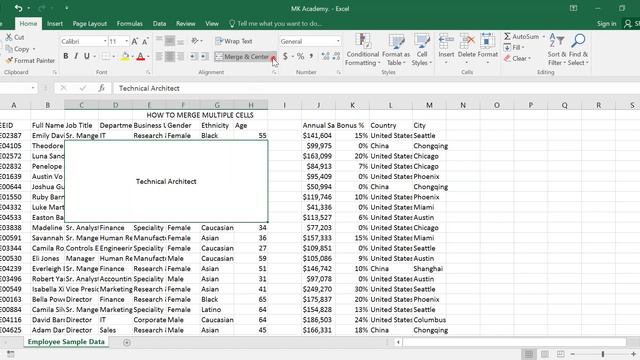640x360 pixels.
Task: Open Find & Select menu
Action: (578, 49)
